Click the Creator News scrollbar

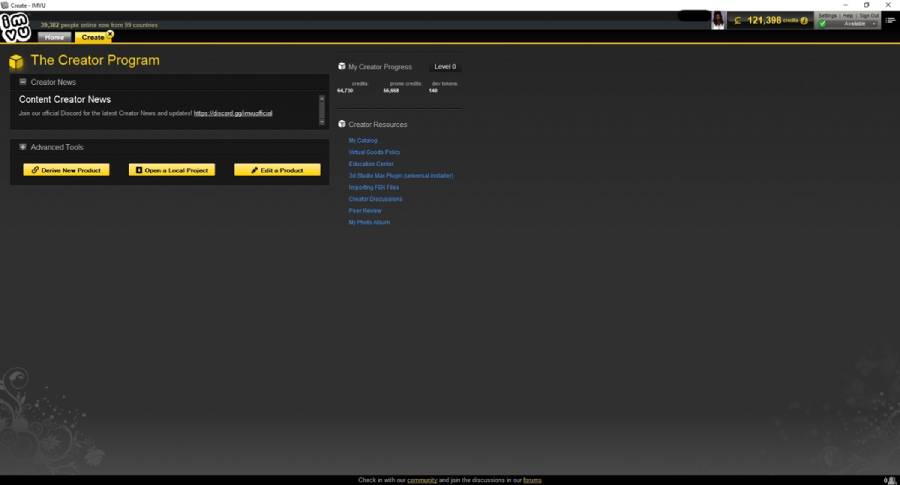pos(321,110)
